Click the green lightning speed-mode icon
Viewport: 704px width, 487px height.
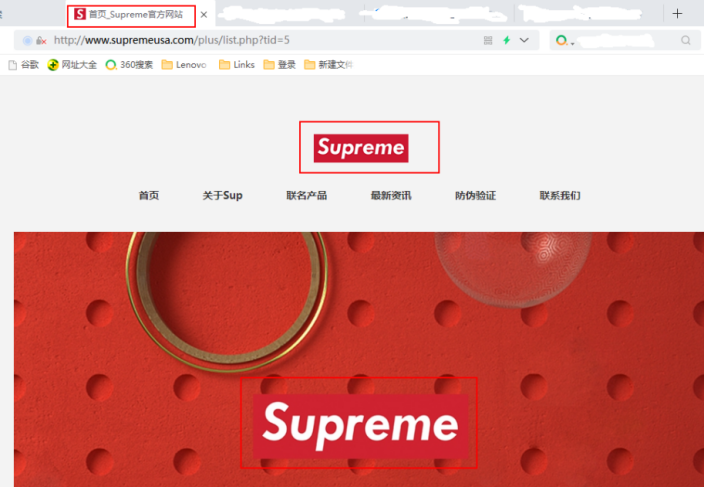[x=507, y=40]
